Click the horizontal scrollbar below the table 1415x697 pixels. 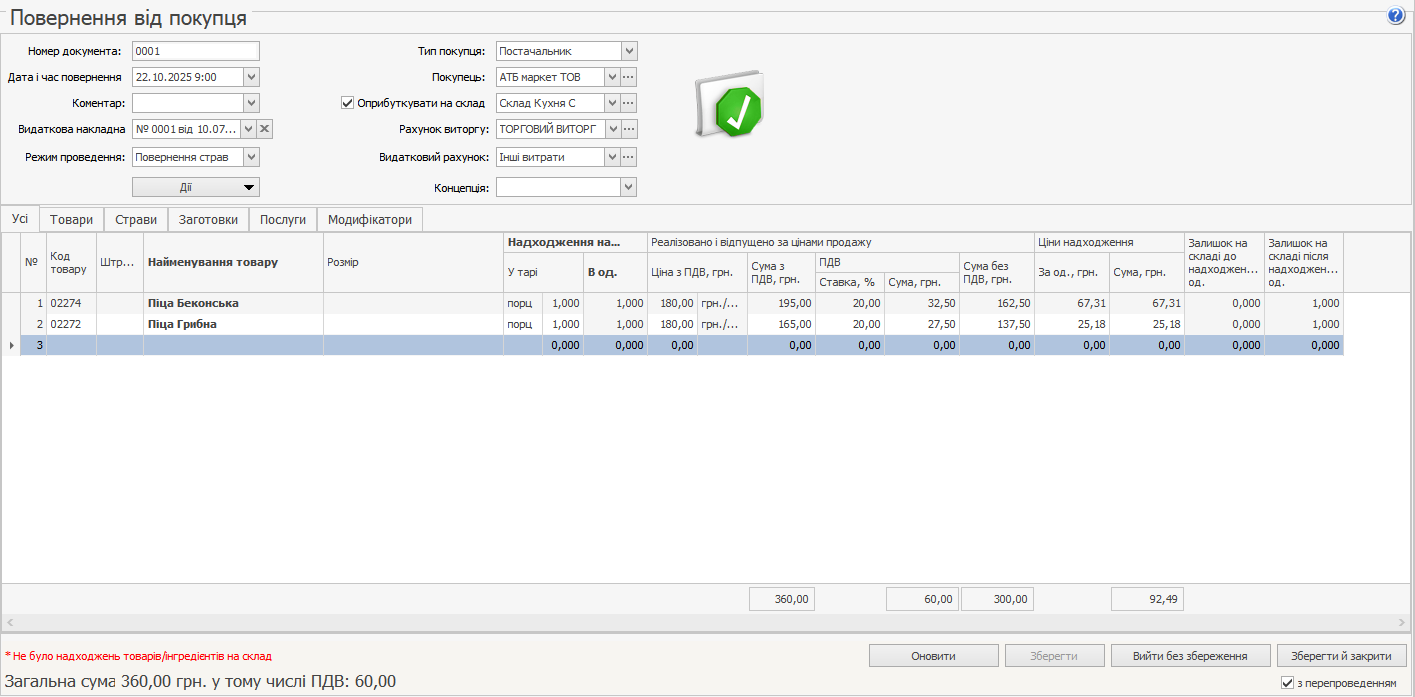tap(700, 622)
